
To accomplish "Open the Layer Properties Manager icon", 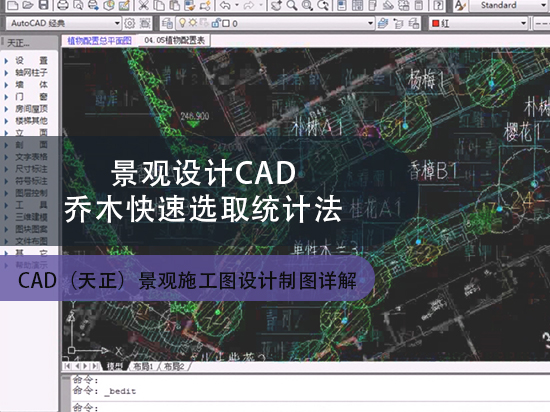I will (167, 23).
